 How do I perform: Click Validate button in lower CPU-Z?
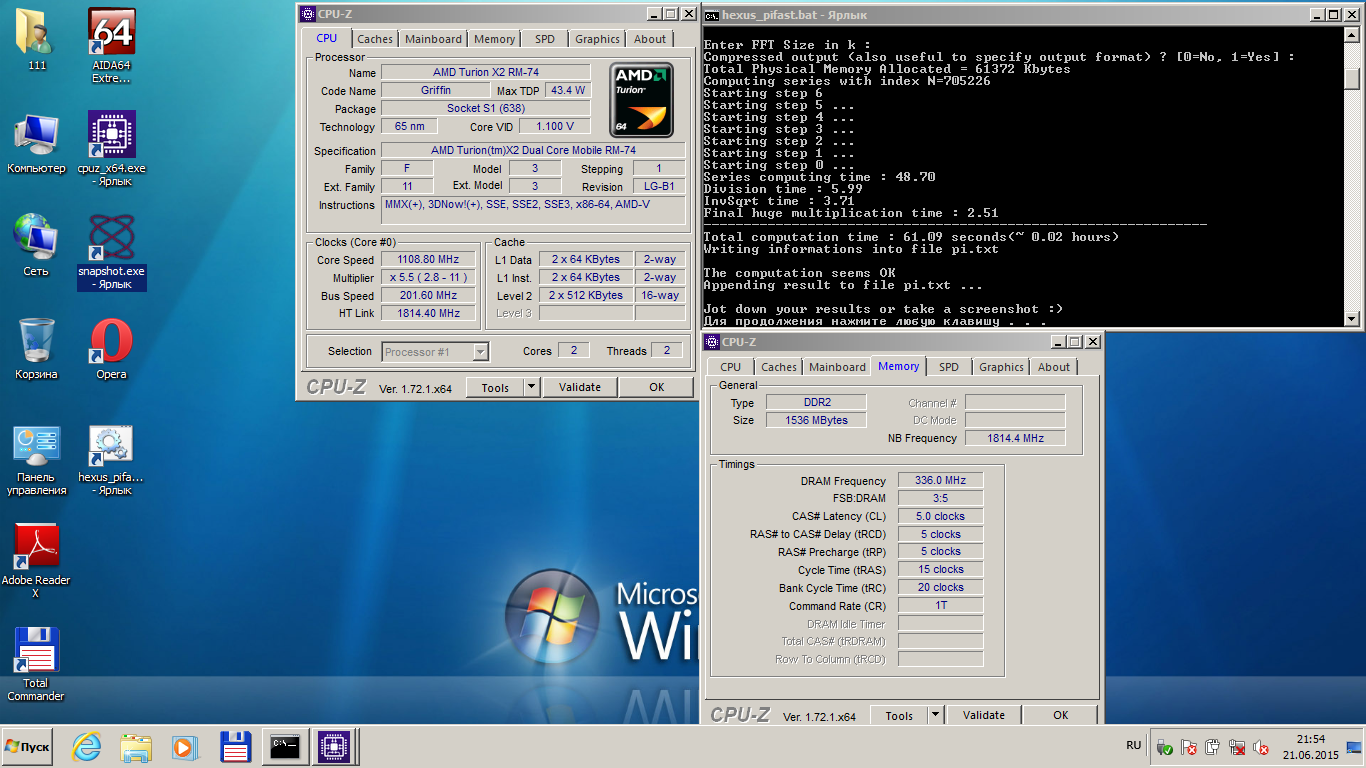click(x=984, y=715)
